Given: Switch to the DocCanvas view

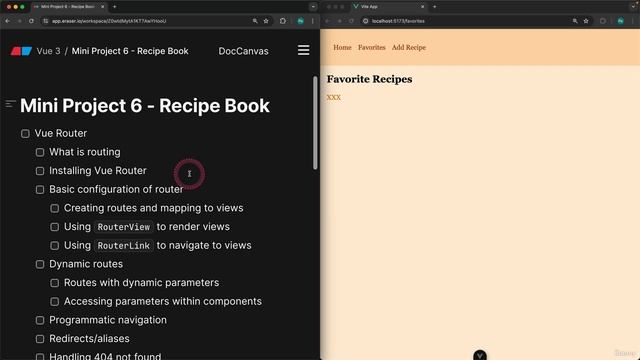Looking at the screenshot, I should (243, 51).
